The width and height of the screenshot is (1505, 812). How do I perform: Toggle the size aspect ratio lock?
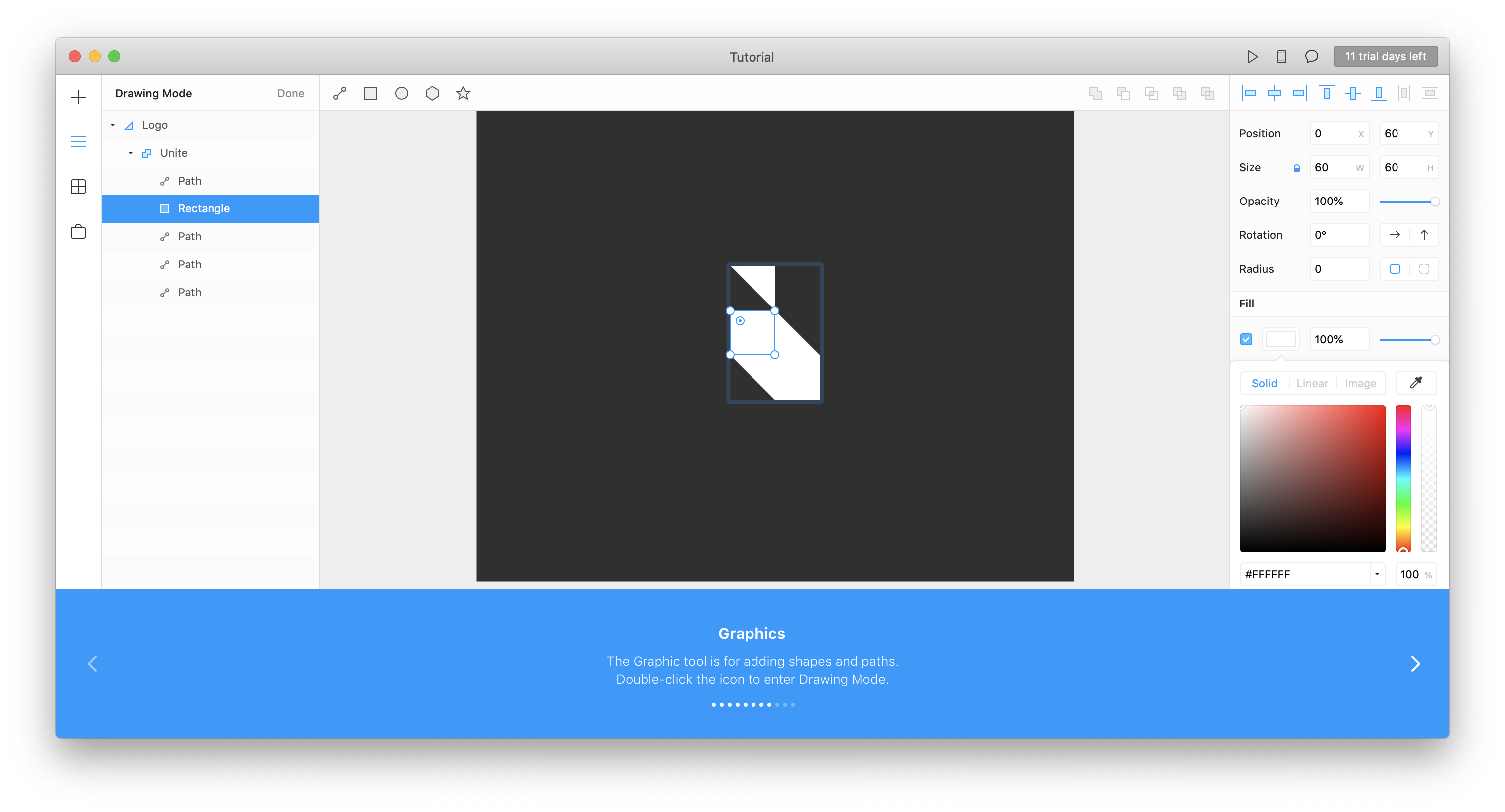tap(1296, 168)
